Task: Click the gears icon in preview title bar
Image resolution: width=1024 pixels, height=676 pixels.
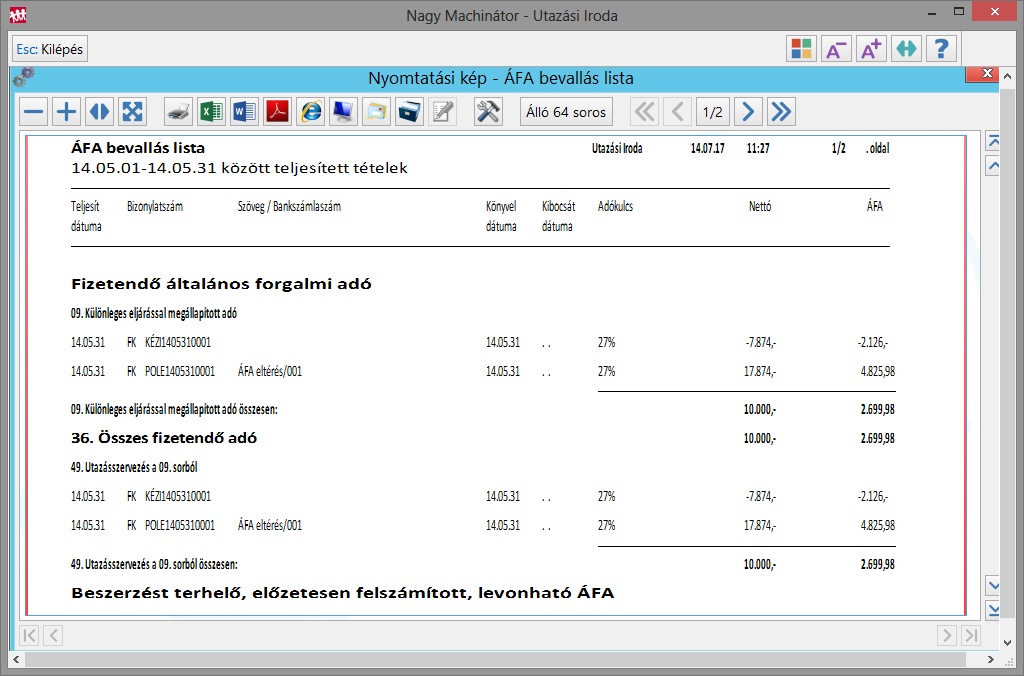Action: [x=23, y=77]
